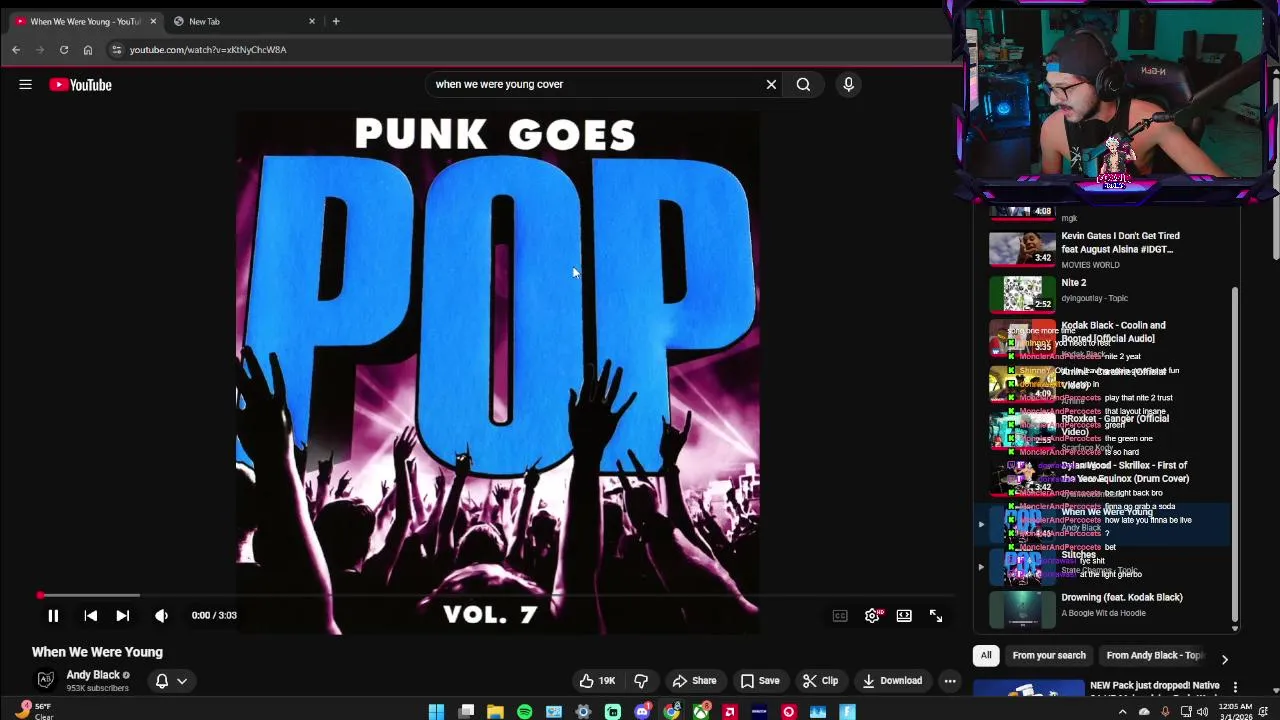
Task: Dislike the video with thumbs down
Action: (x=641, y=681)
